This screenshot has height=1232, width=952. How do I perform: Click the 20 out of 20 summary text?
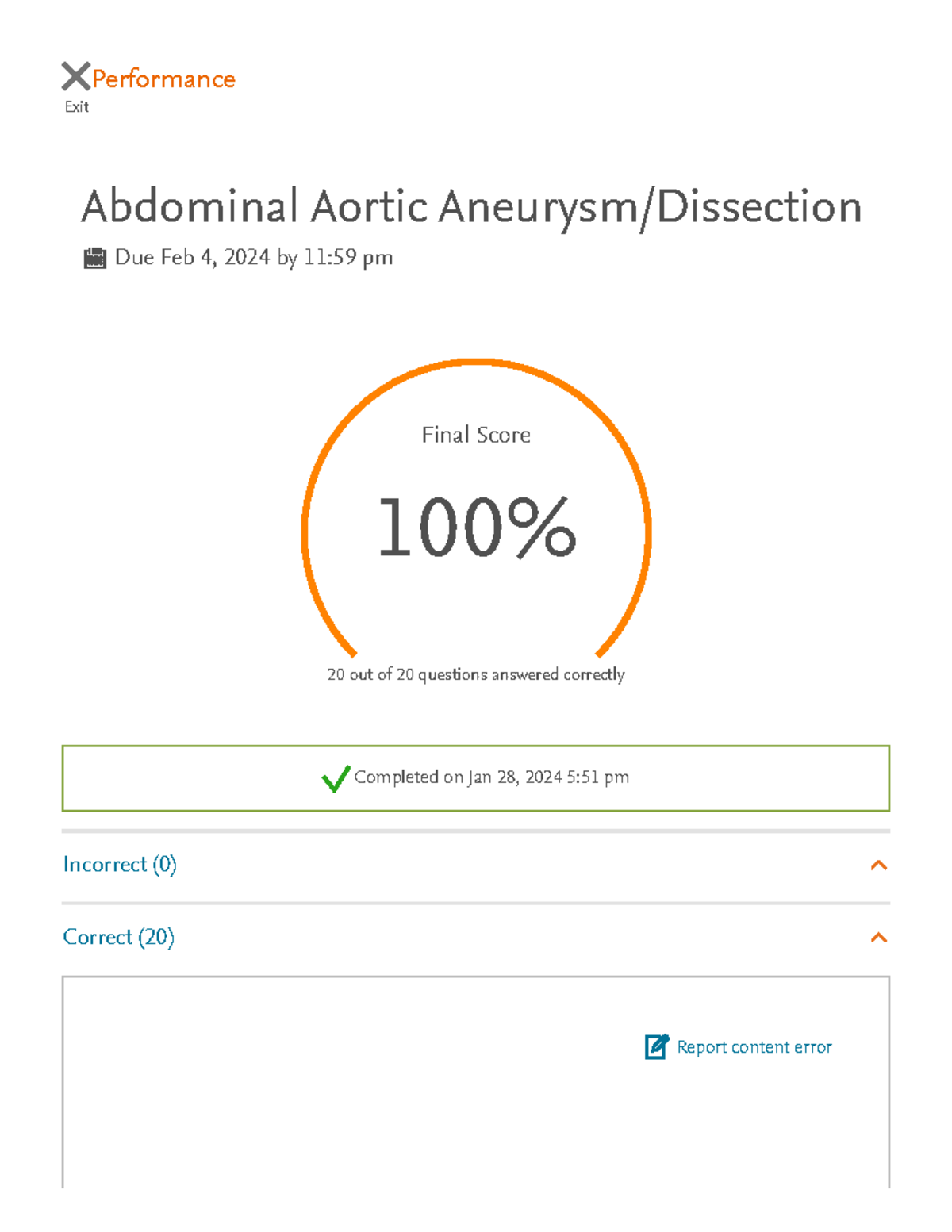475,674
